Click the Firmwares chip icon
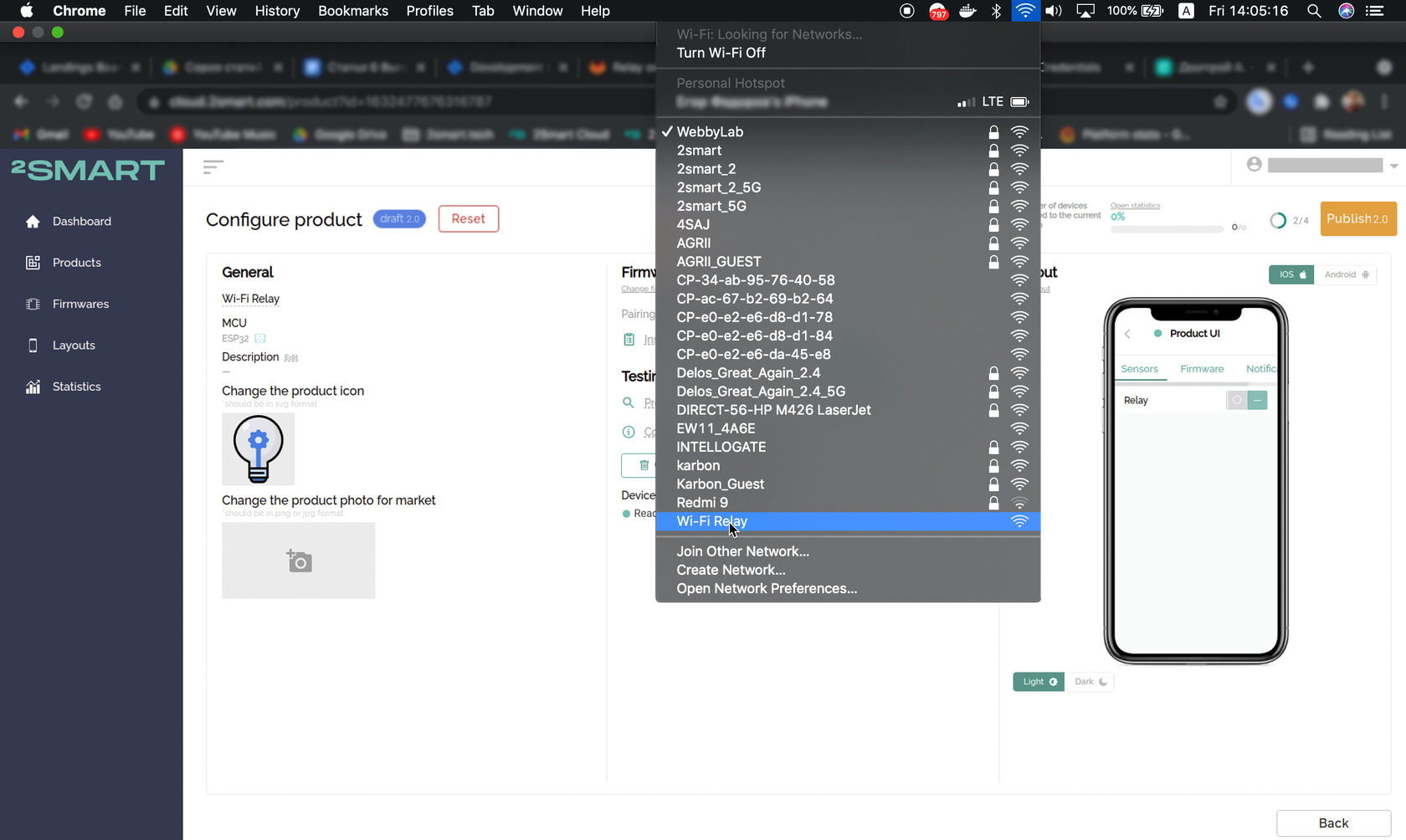 pos(33,304)
